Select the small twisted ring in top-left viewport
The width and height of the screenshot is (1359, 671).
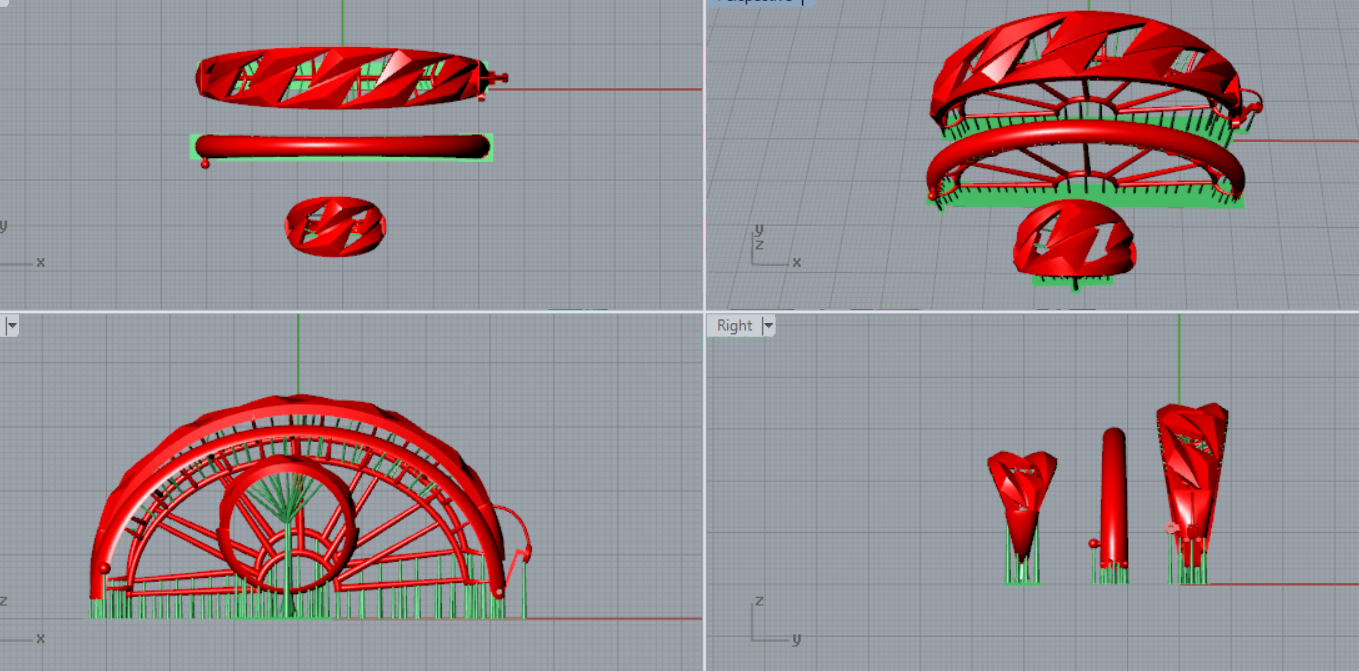coord(335,225)
